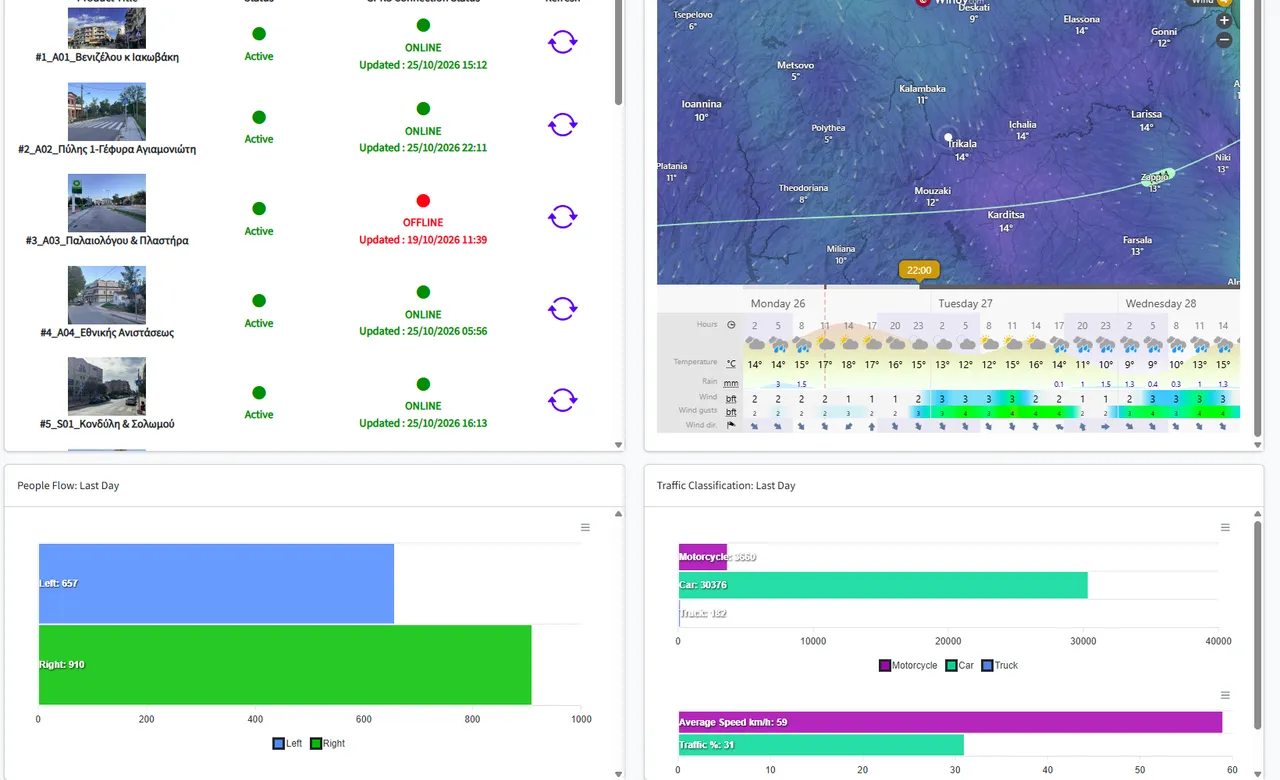The image size is (1280, 780).
Task: Click the 'Car: 30376' bar
Action: point(883,585)
